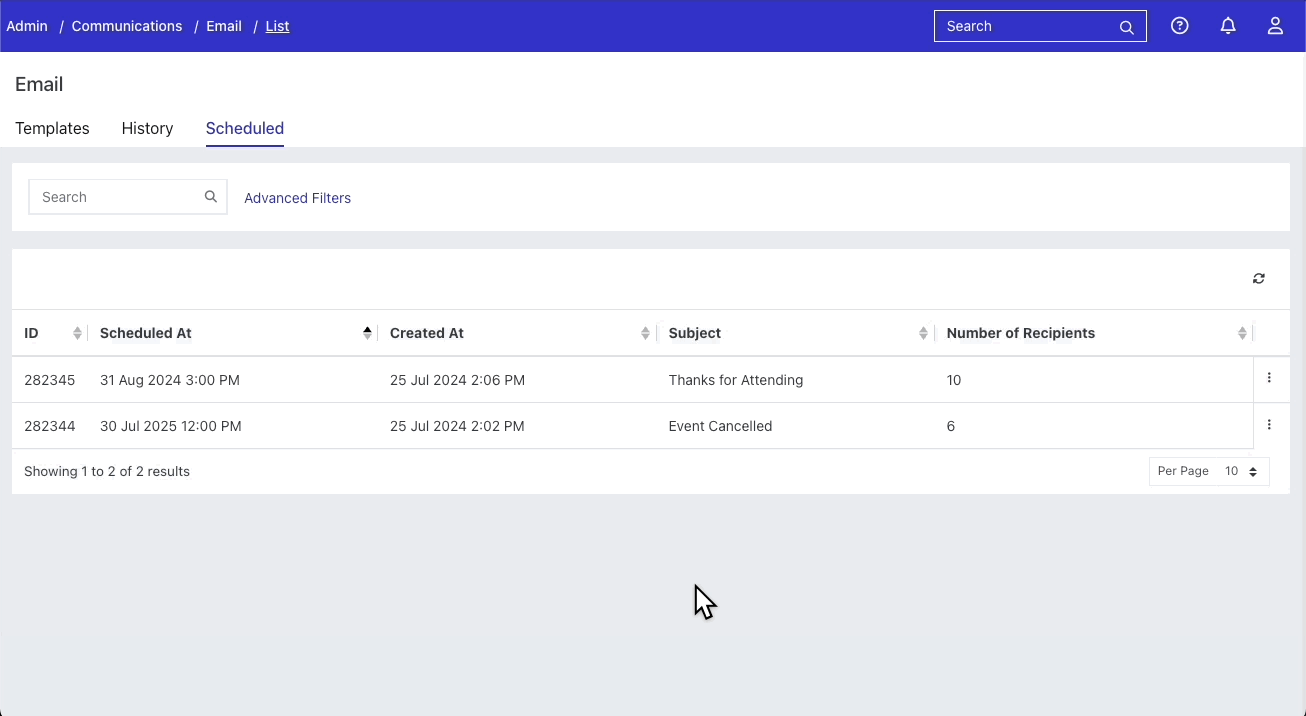Click the Number of Recipients header label
The image size is (1306, 716).
tap(1021, 333)
